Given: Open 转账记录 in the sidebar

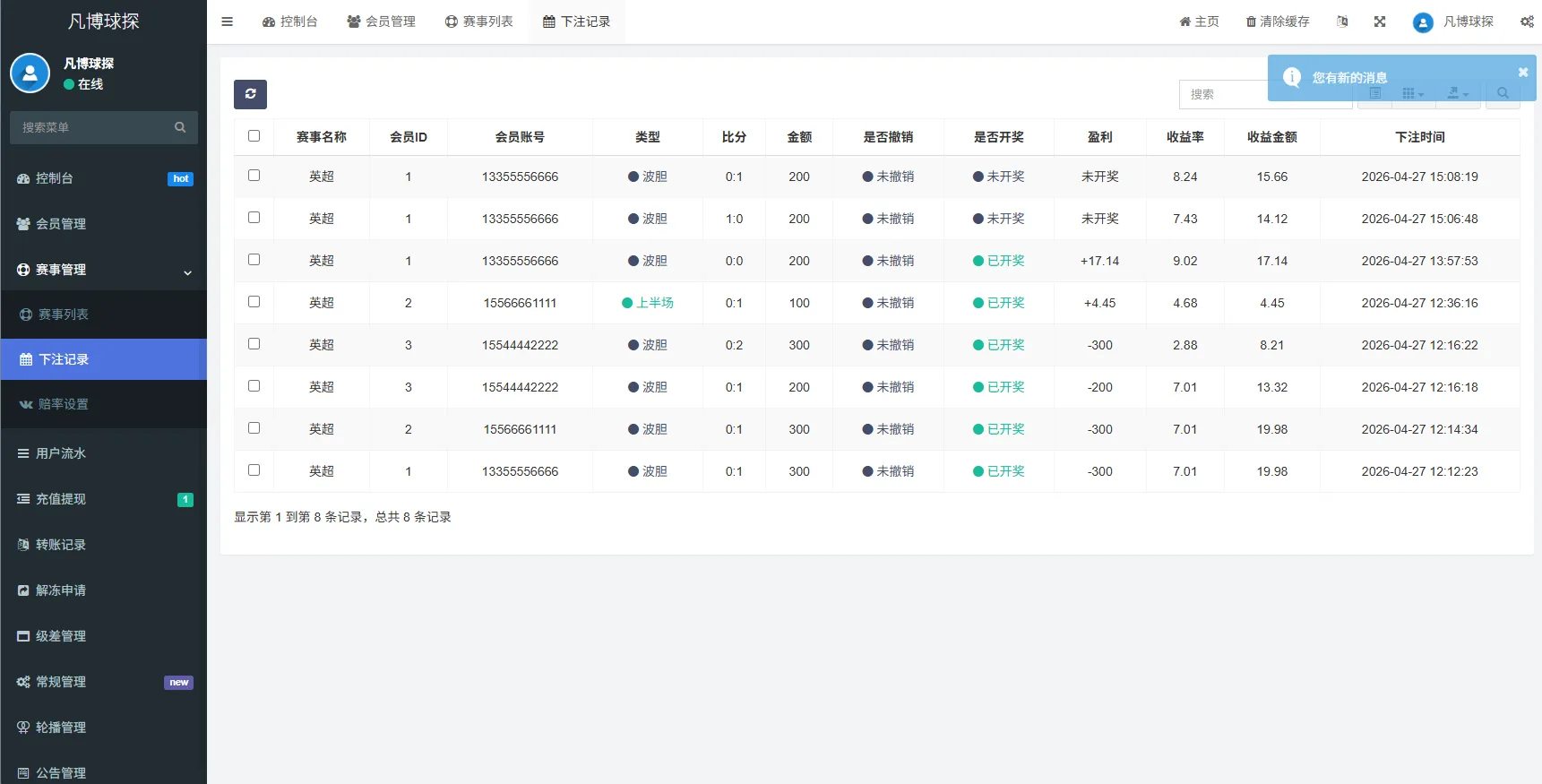Looking at the screenshot, I should (104, 545).
